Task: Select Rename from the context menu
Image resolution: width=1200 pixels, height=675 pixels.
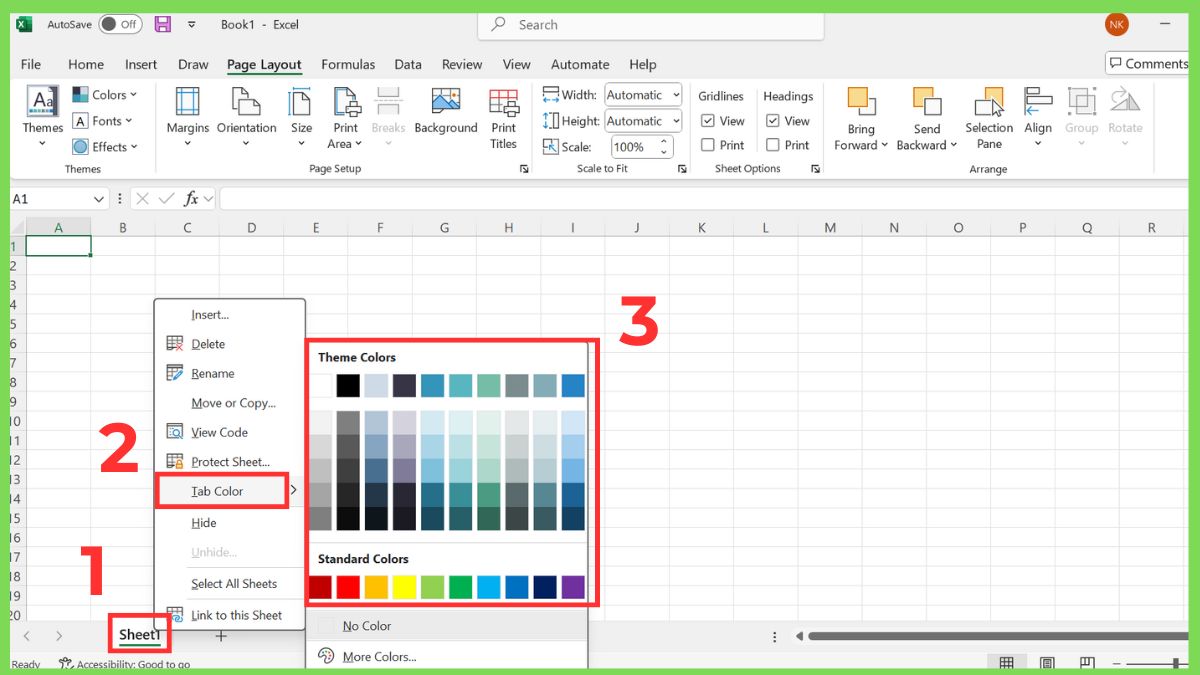Action: [212, 373]
